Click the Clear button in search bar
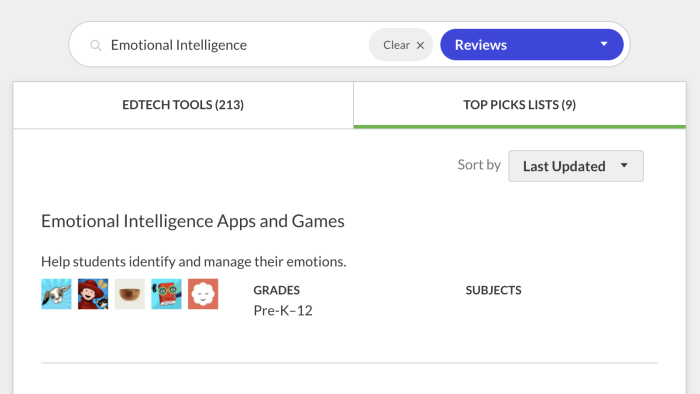Image resolution: width=700 pixels, height=394 pixels. [401, 45]
